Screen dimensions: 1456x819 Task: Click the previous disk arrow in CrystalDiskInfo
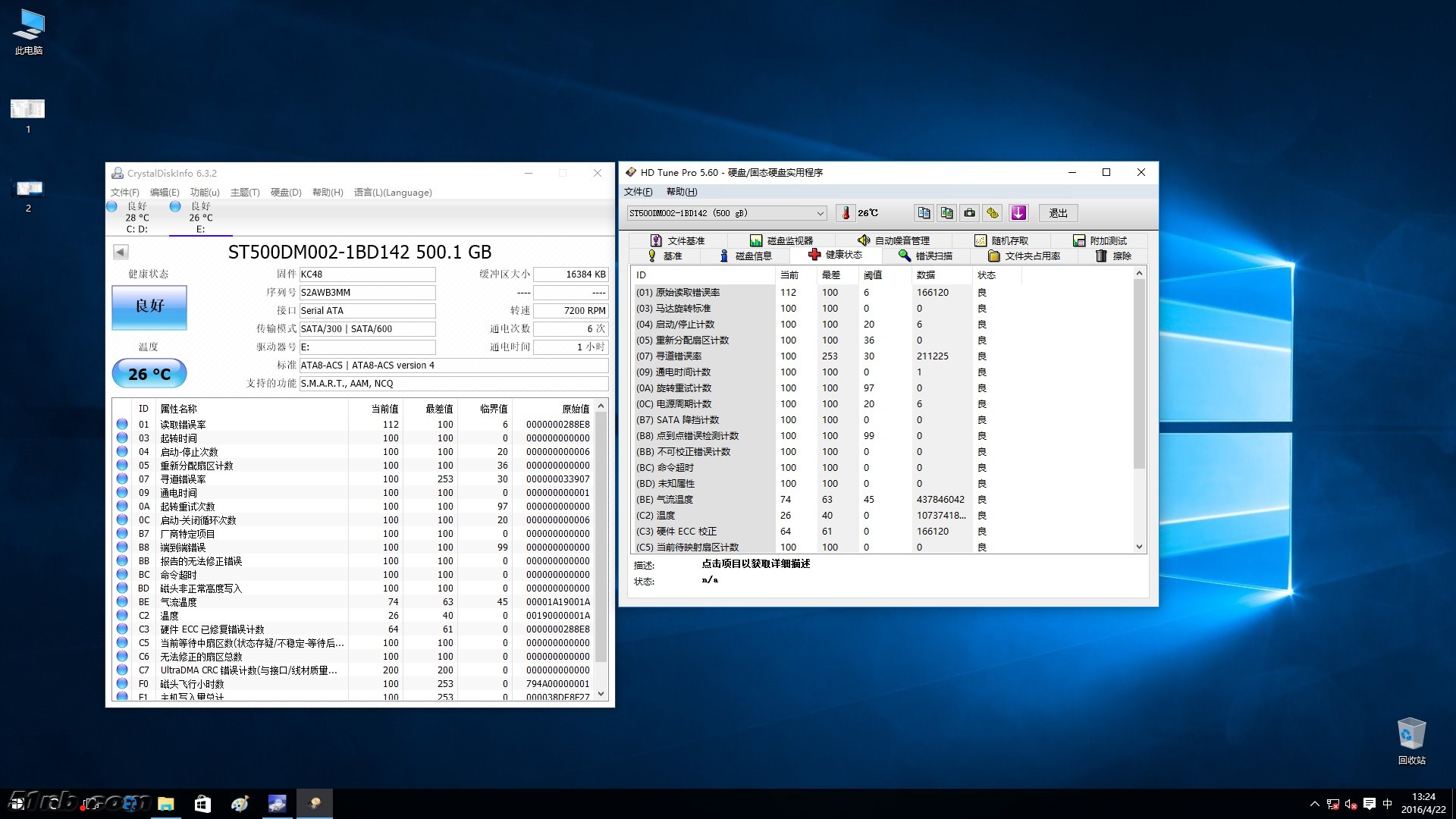coord(121,252)
